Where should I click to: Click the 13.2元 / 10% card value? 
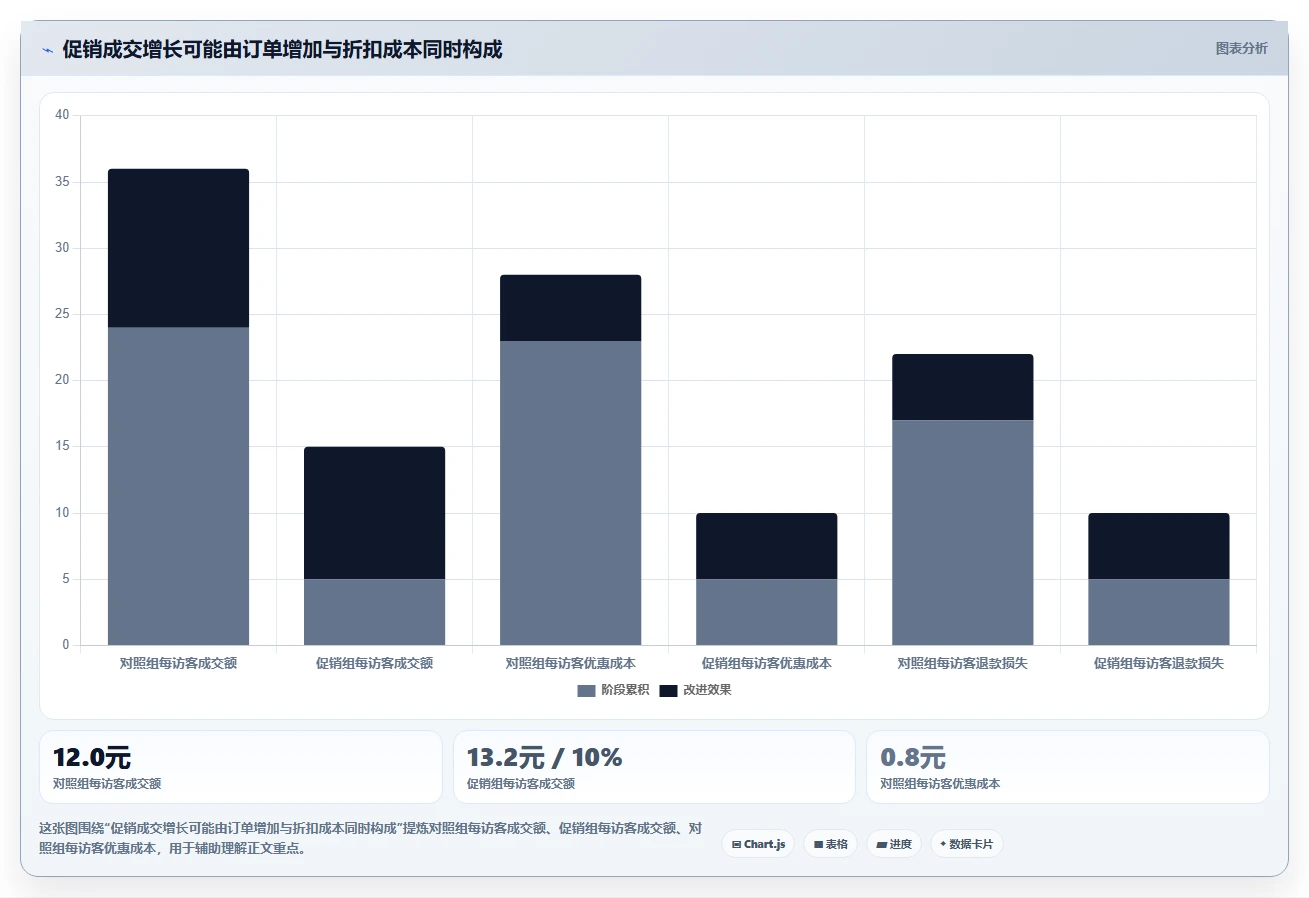pos(544,758)
